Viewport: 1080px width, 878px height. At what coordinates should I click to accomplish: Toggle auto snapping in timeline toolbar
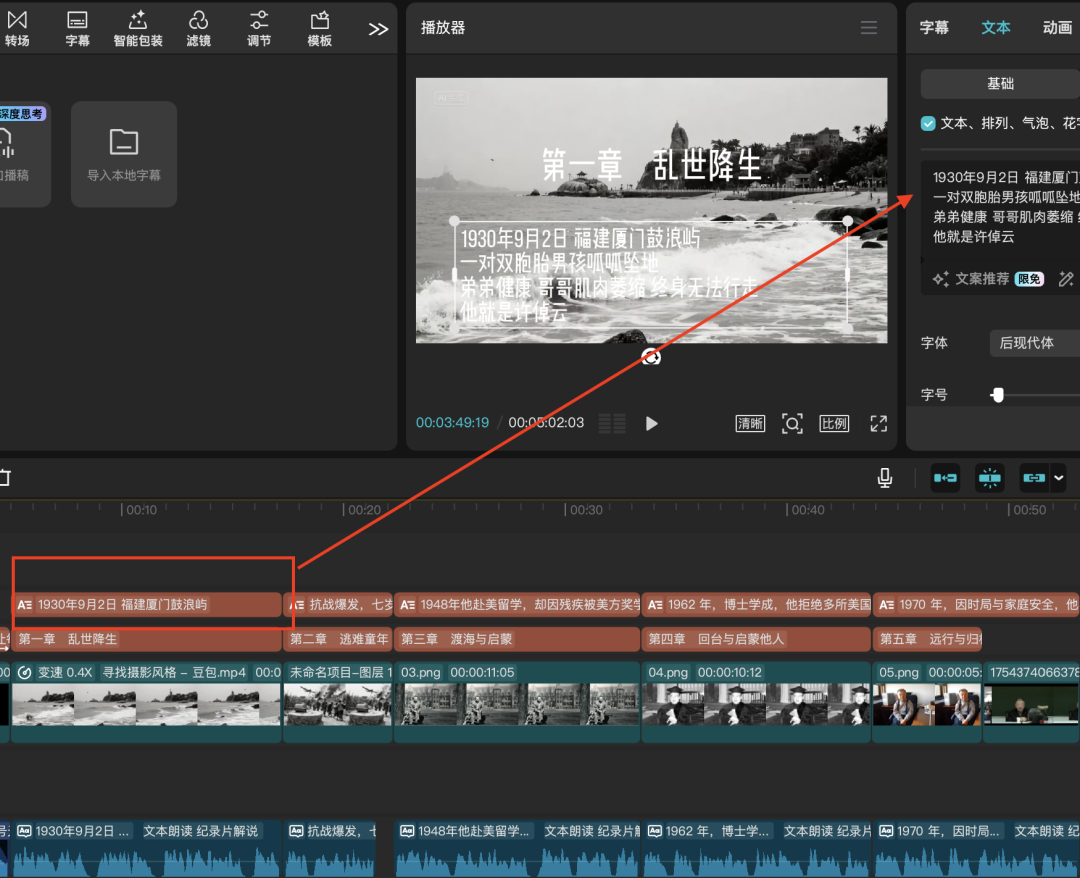click(x=990, y=478)
